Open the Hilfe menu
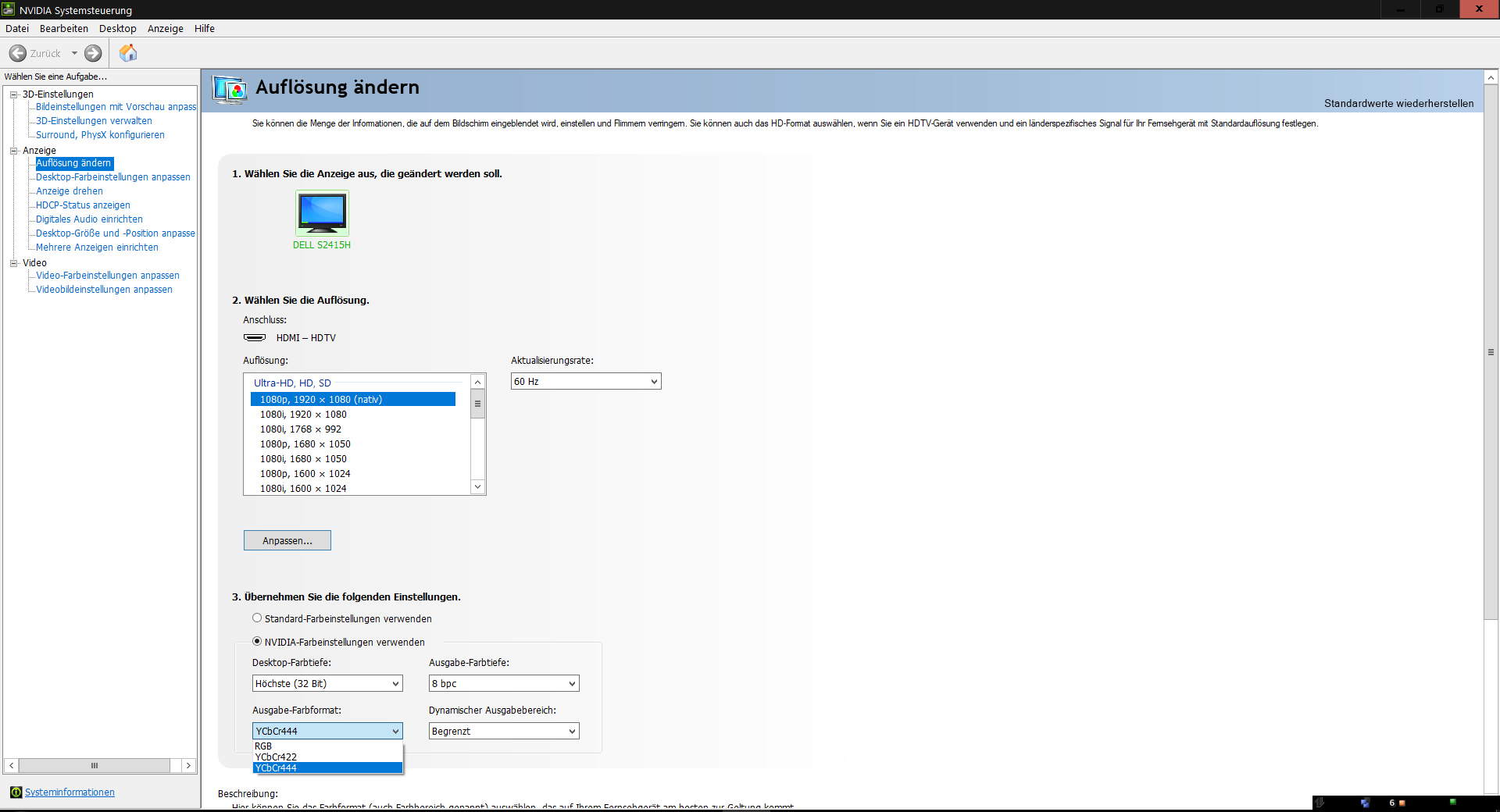Viewport: 1500px width, 812px height. point(205,28)
